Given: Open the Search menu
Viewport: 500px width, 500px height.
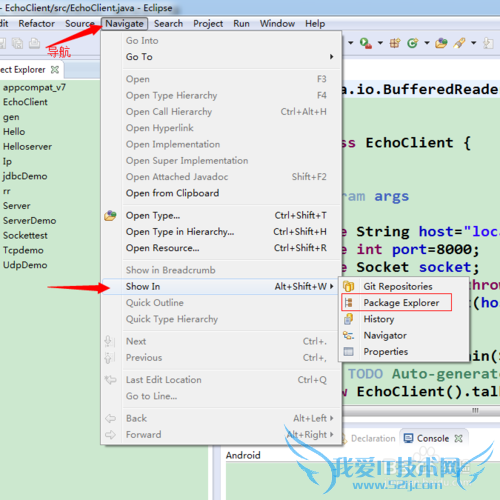Looking at the screenshot, I should 168,24.
